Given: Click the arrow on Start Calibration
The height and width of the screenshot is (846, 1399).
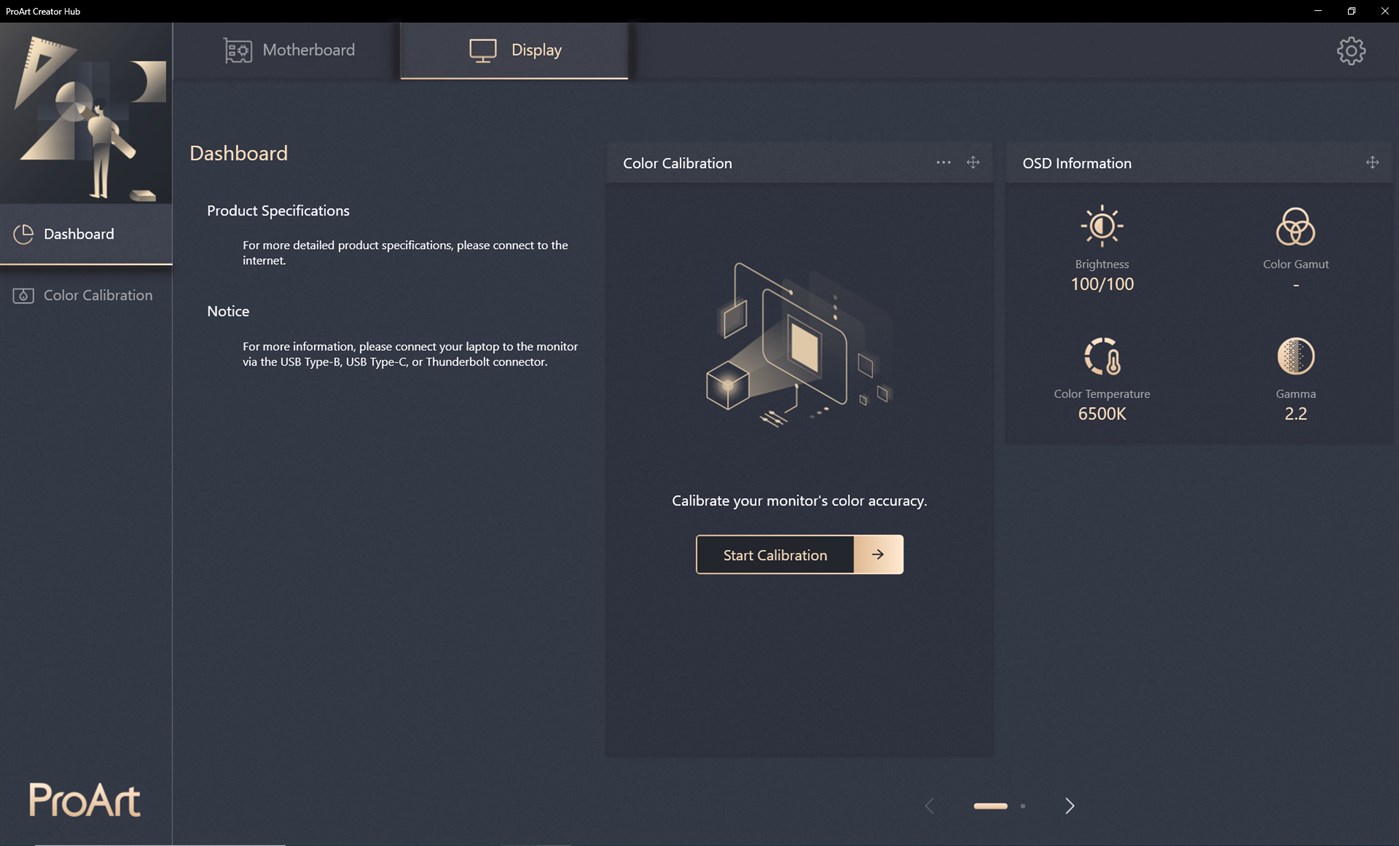Looking at the screenshot, I should point(878,555).
